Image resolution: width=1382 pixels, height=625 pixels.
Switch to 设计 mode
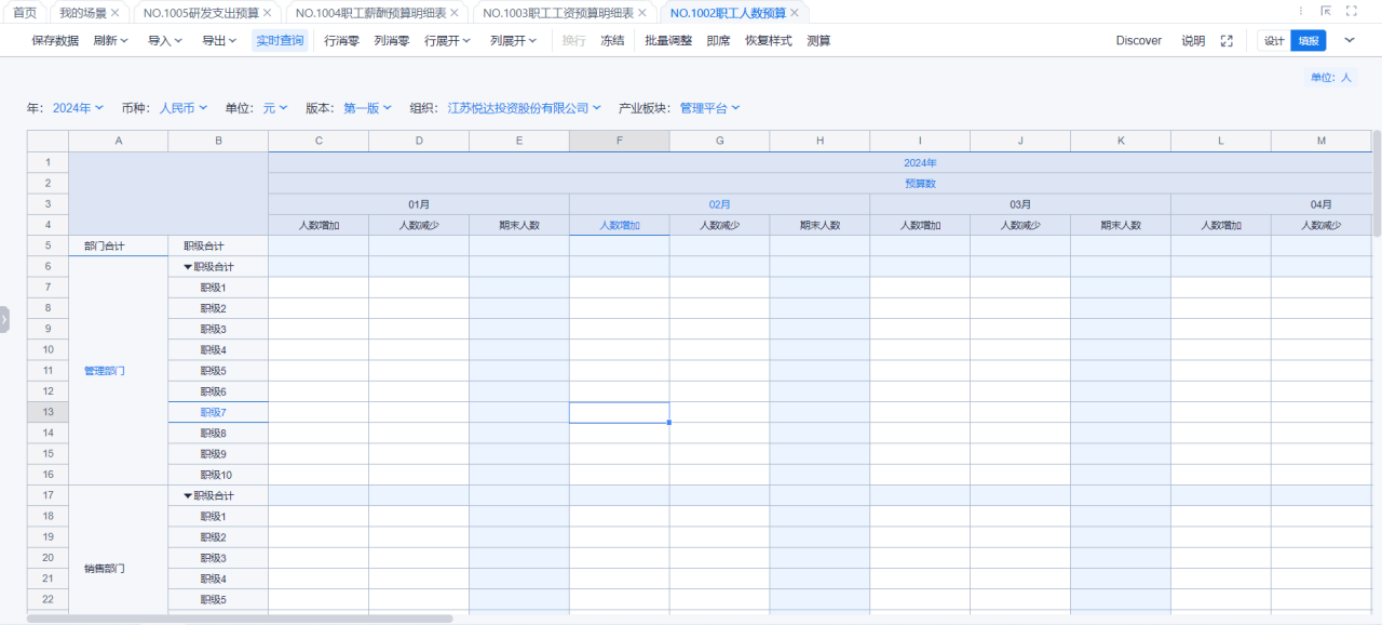click(x=1274, y=41)
